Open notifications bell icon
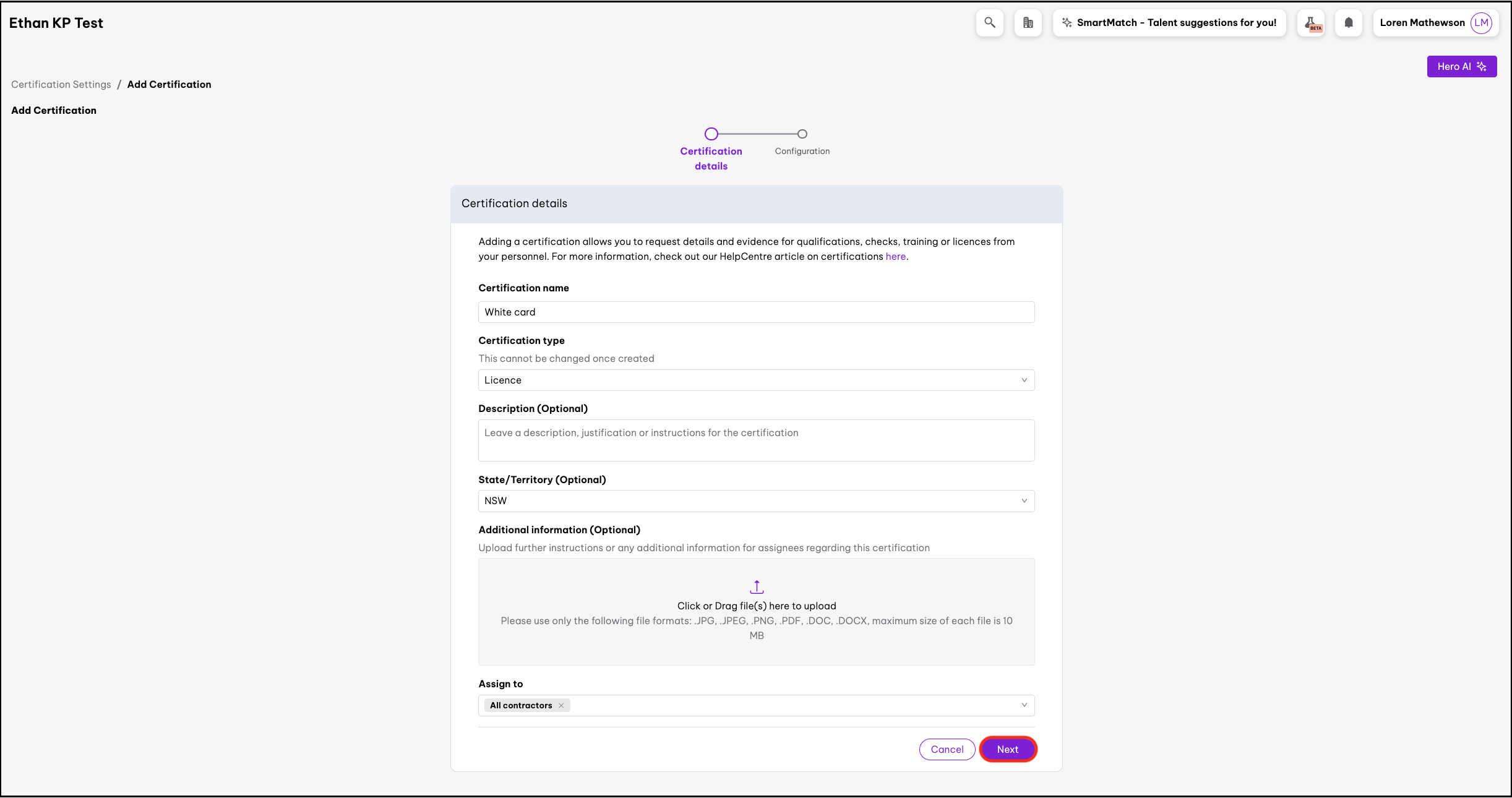 point(1349,23)
